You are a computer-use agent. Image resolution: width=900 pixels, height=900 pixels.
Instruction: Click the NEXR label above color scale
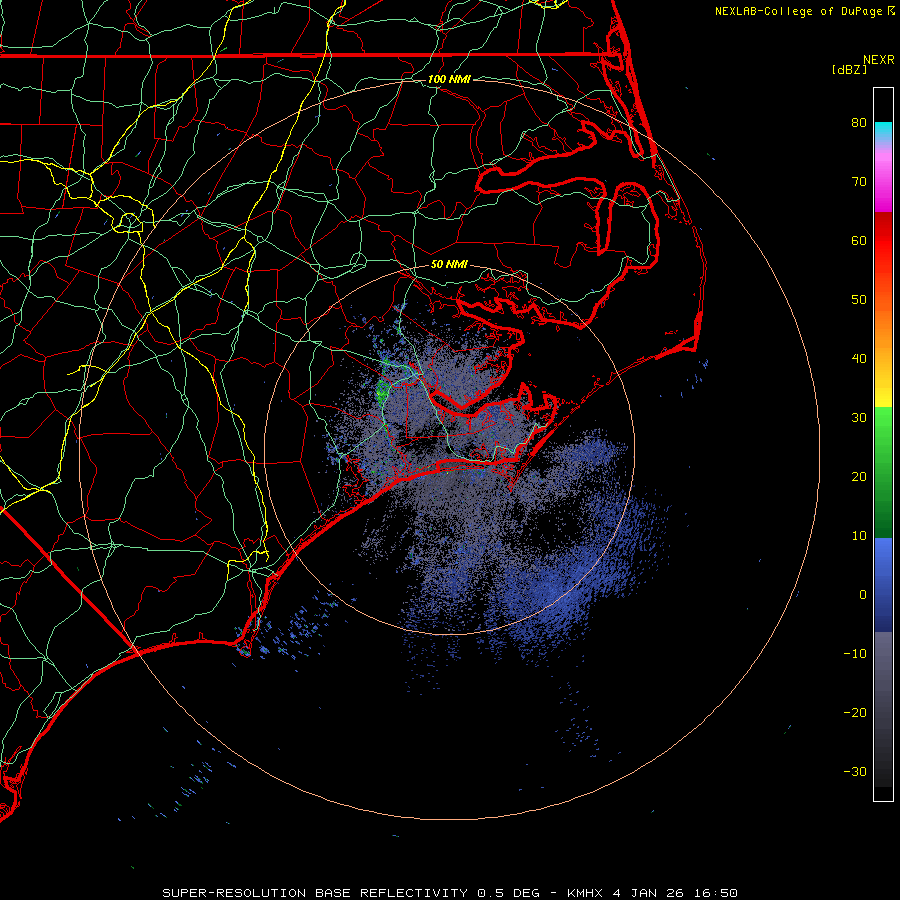coord(879,60)
